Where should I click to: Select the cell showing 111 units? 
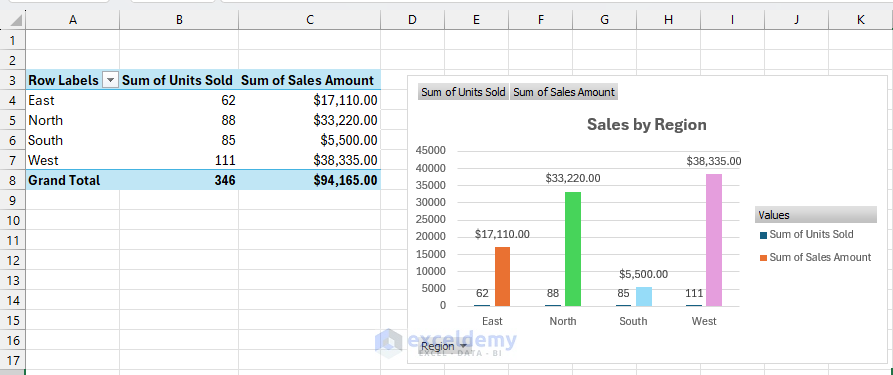click(179, 160)
